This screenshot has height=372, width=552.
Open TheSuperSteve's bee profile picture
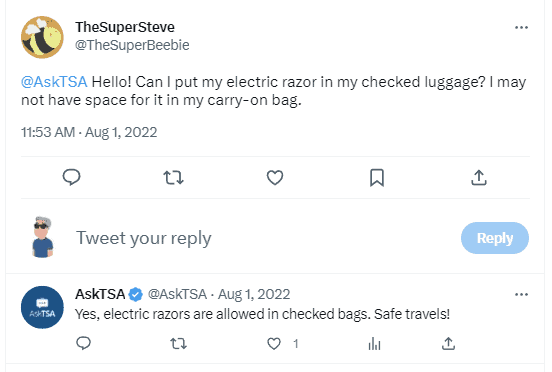tap(42, 37)
